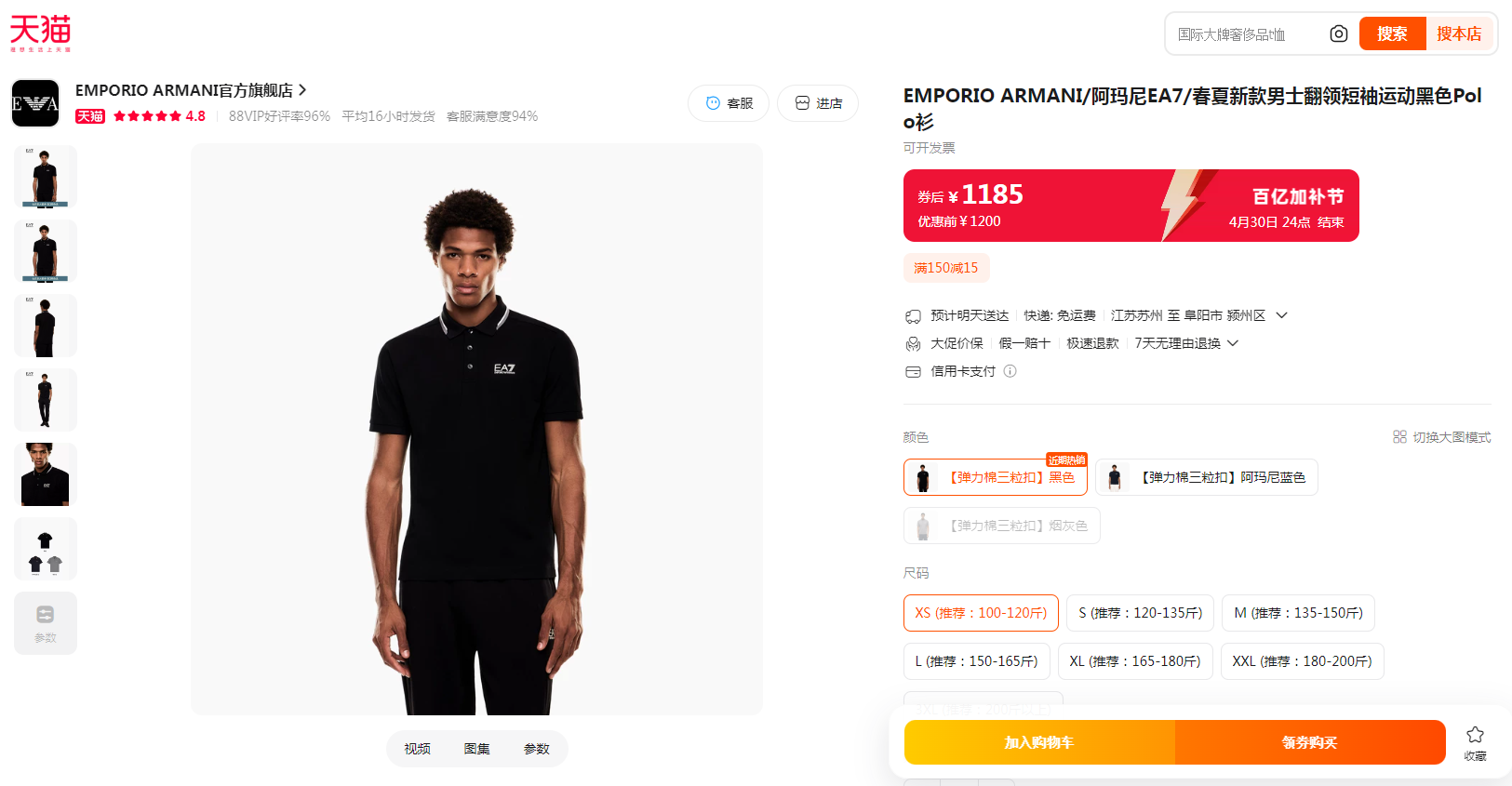Select the XS size option
This screenshot has width=1512, height=786.
[x=981, y=613]
